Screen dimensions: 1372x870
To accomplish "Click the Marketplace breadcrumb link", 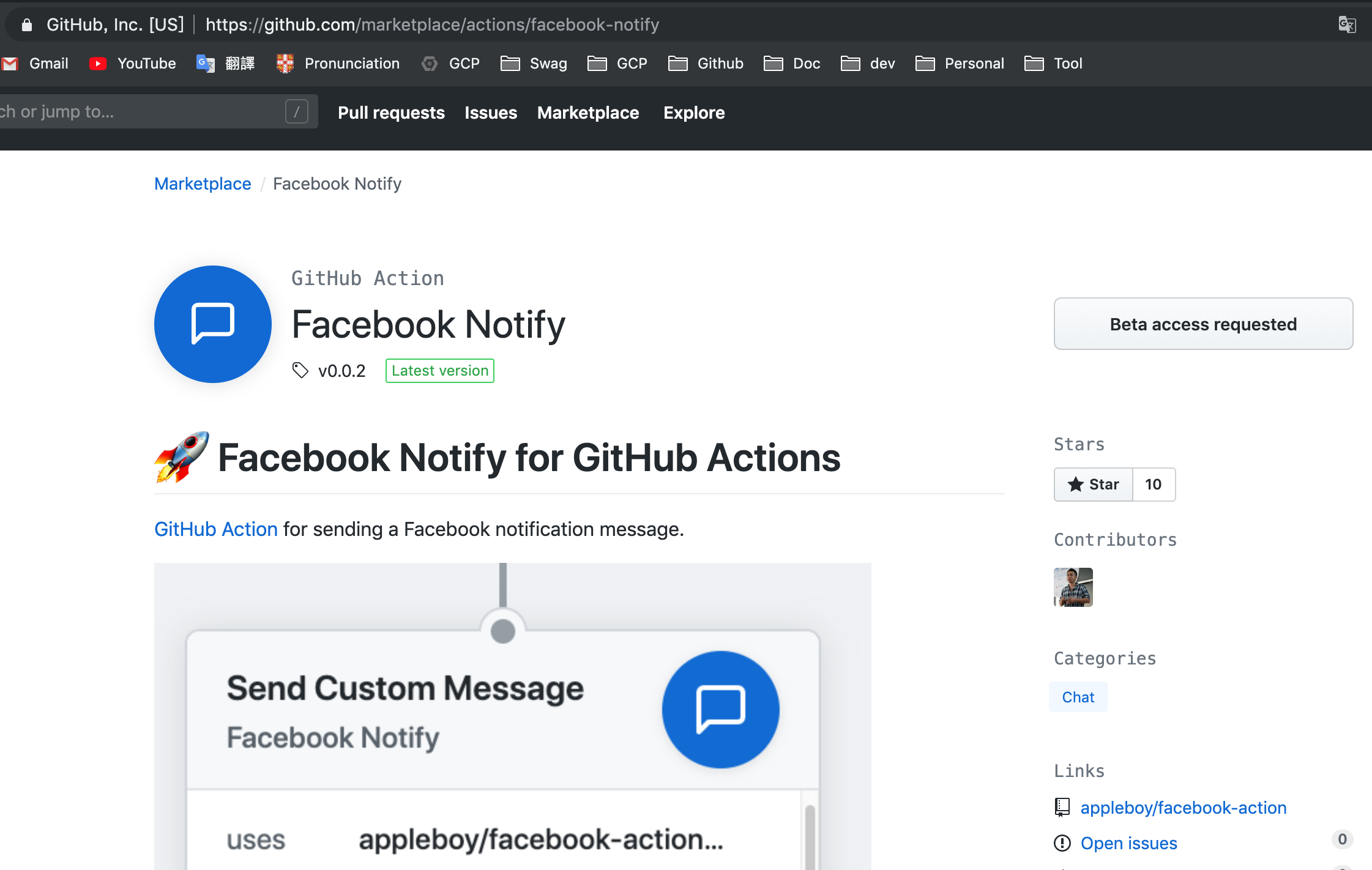I will click(x=203, y=184).
